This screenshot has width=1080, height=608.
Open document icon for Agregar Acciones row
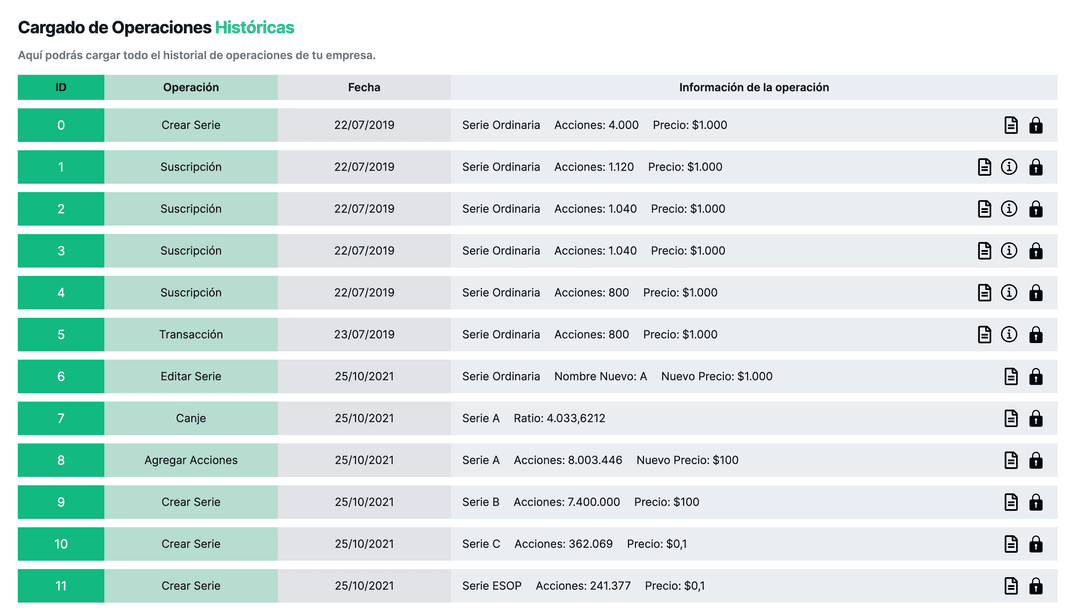tap(1011, 461)
